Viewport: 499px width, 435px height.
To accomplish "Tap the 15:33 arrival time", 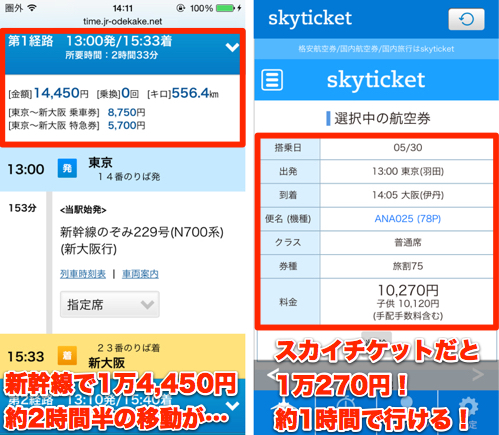I will [26, 357].
